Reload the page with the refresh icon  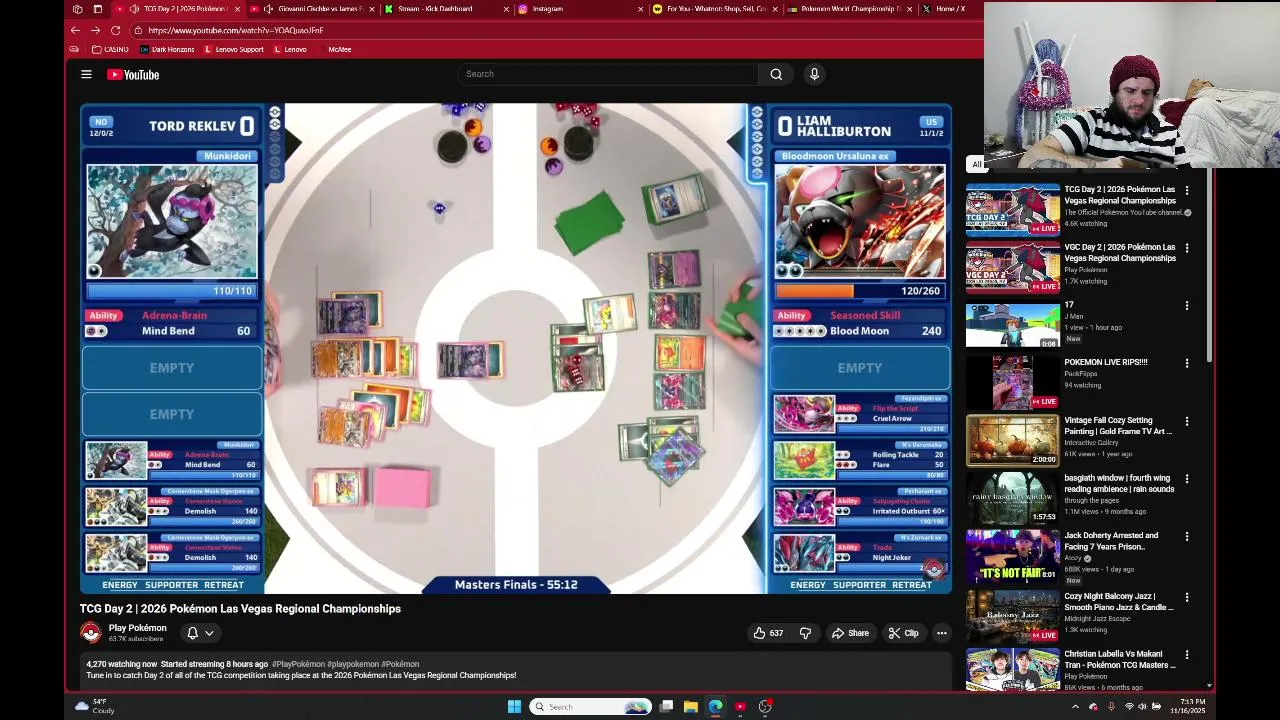(x=115, y=30)
